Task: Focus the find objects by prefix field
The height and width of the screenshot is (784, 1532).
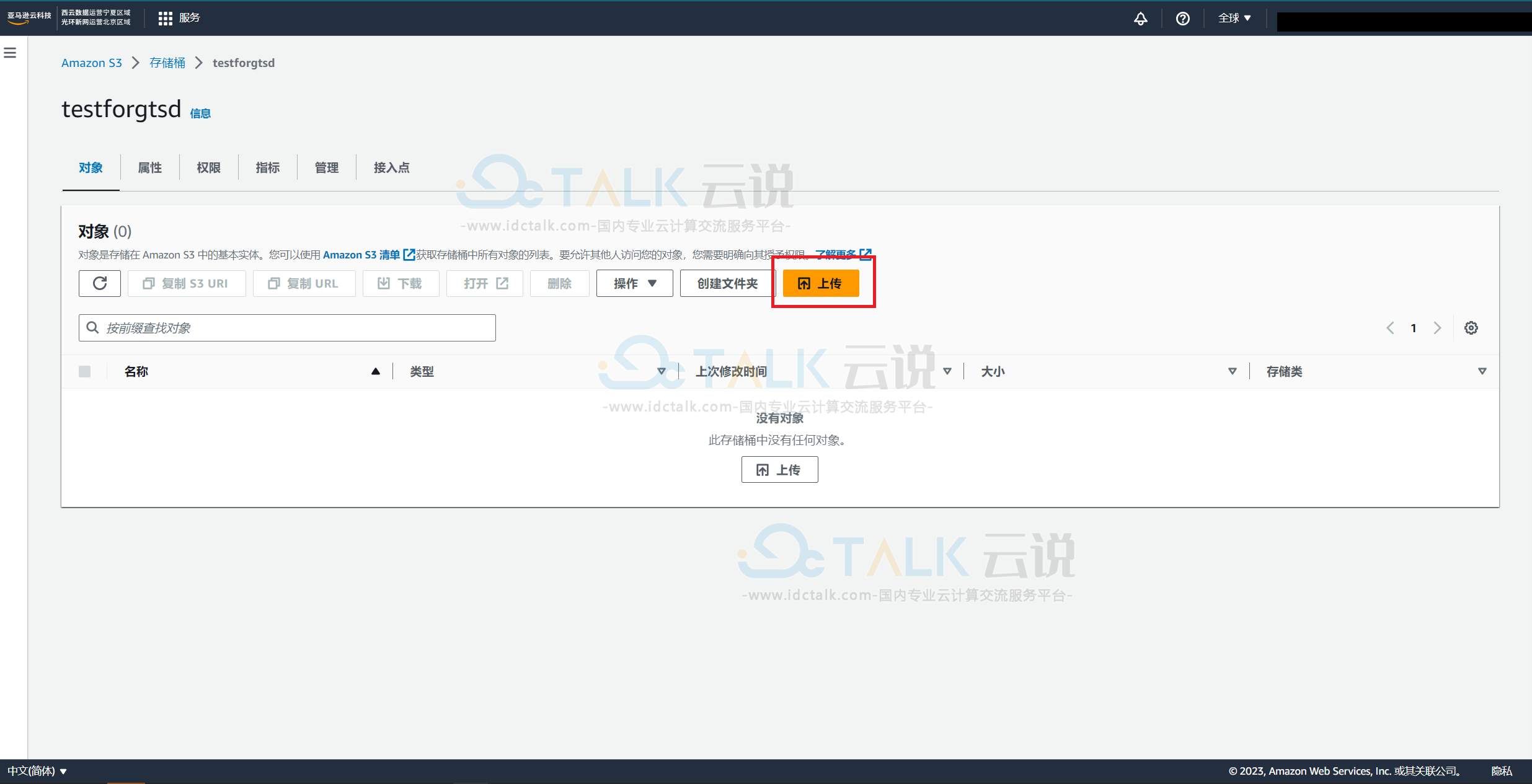Action: [x=287, y=328]
